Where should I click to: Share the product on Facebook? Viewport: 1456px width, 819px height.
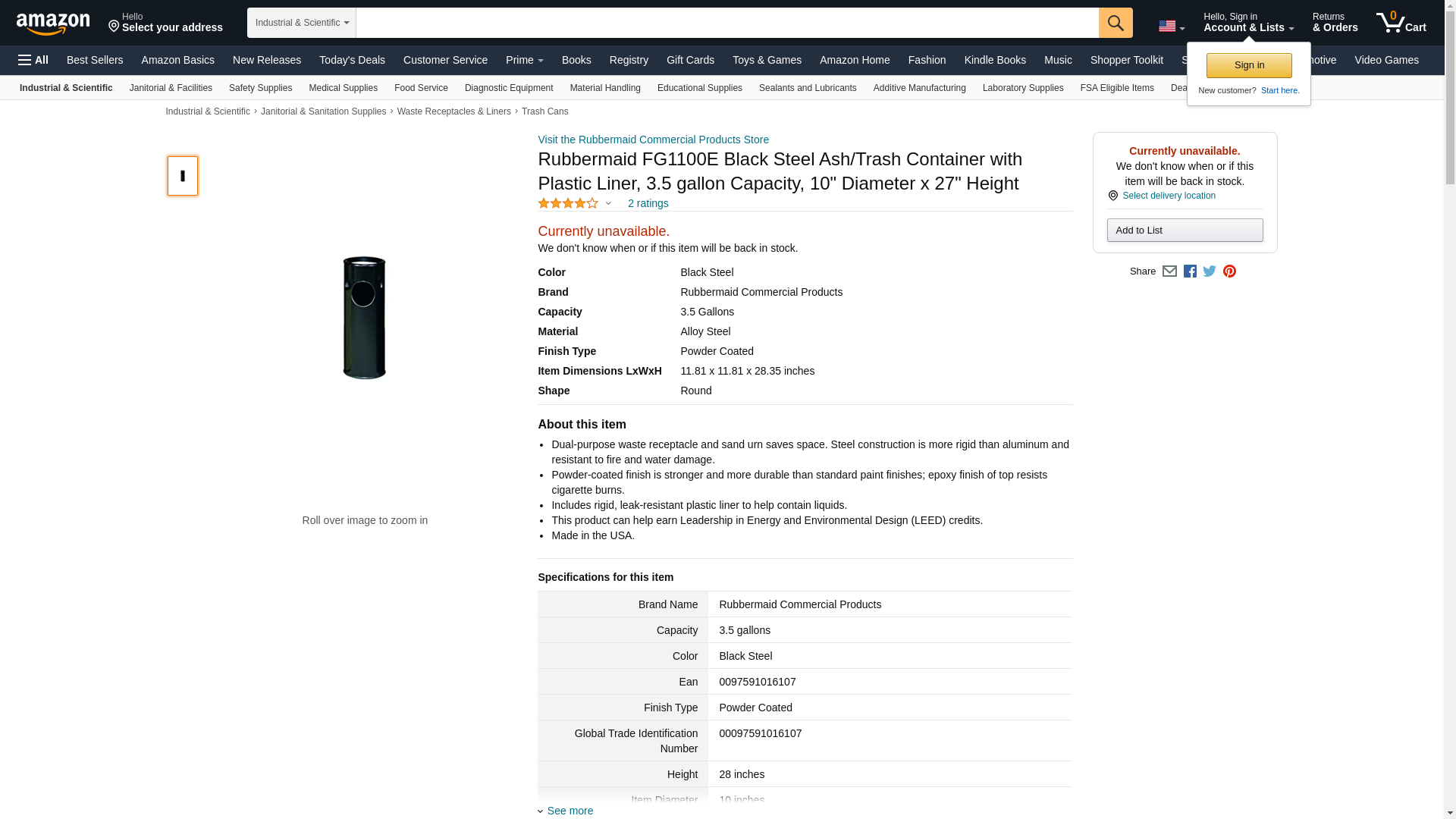click(1190, 271)
